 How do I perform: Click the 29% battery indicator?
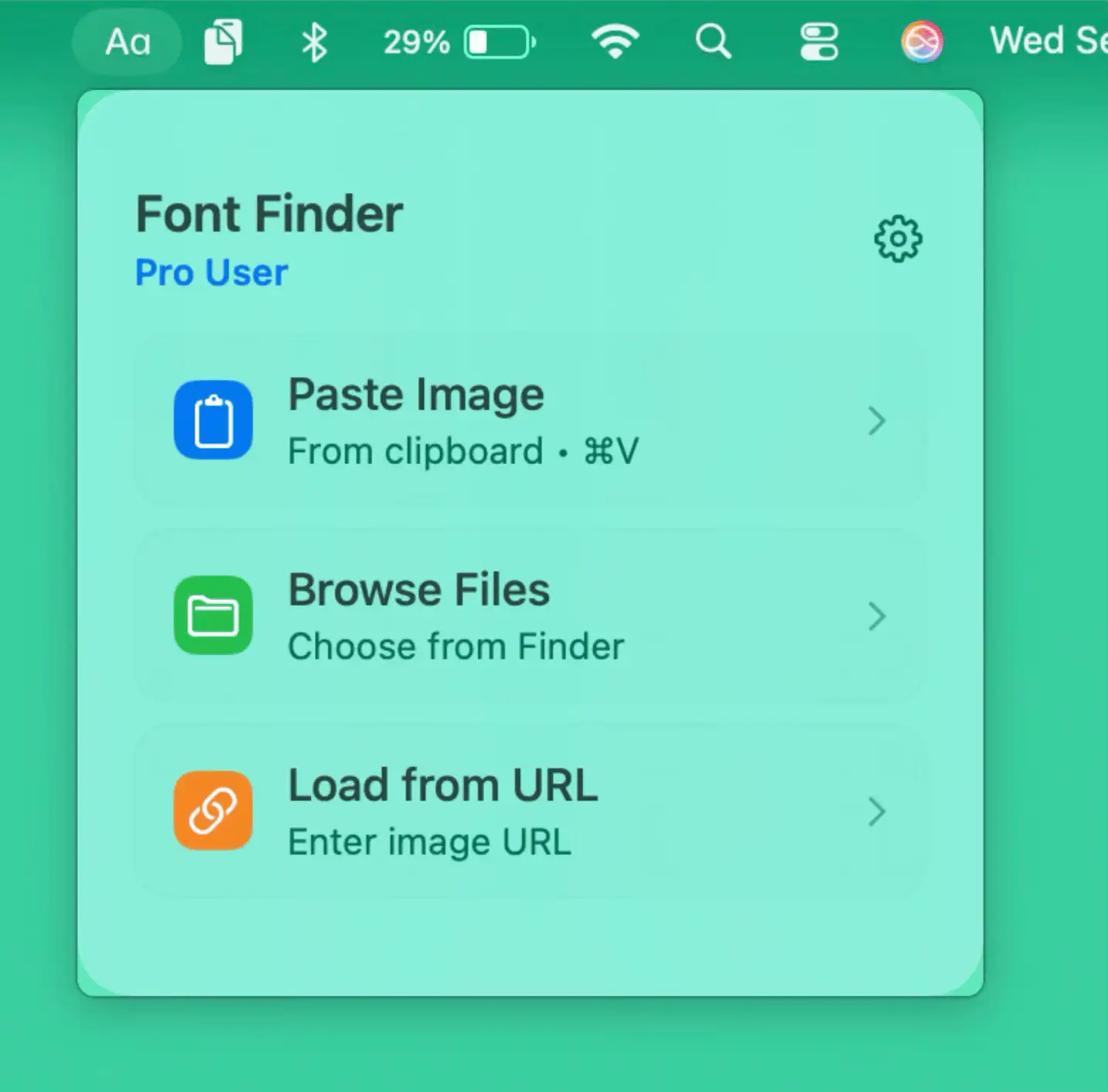coord(459,42)
